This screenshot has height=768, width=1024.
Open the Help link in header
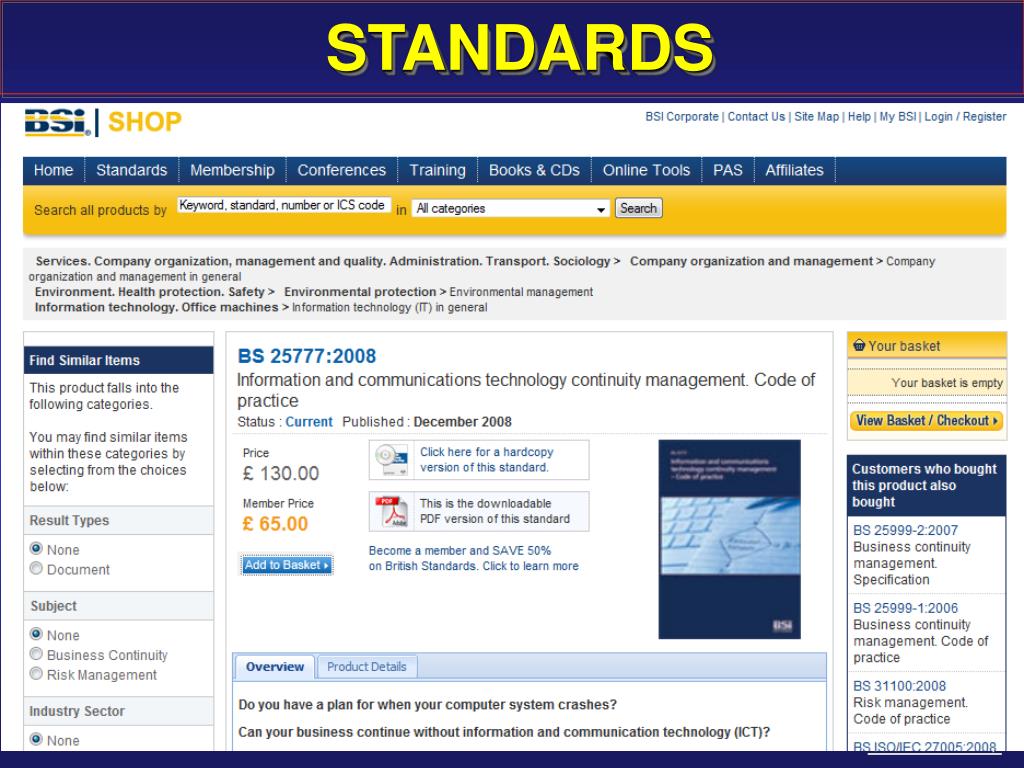click(x=859, y=116)
